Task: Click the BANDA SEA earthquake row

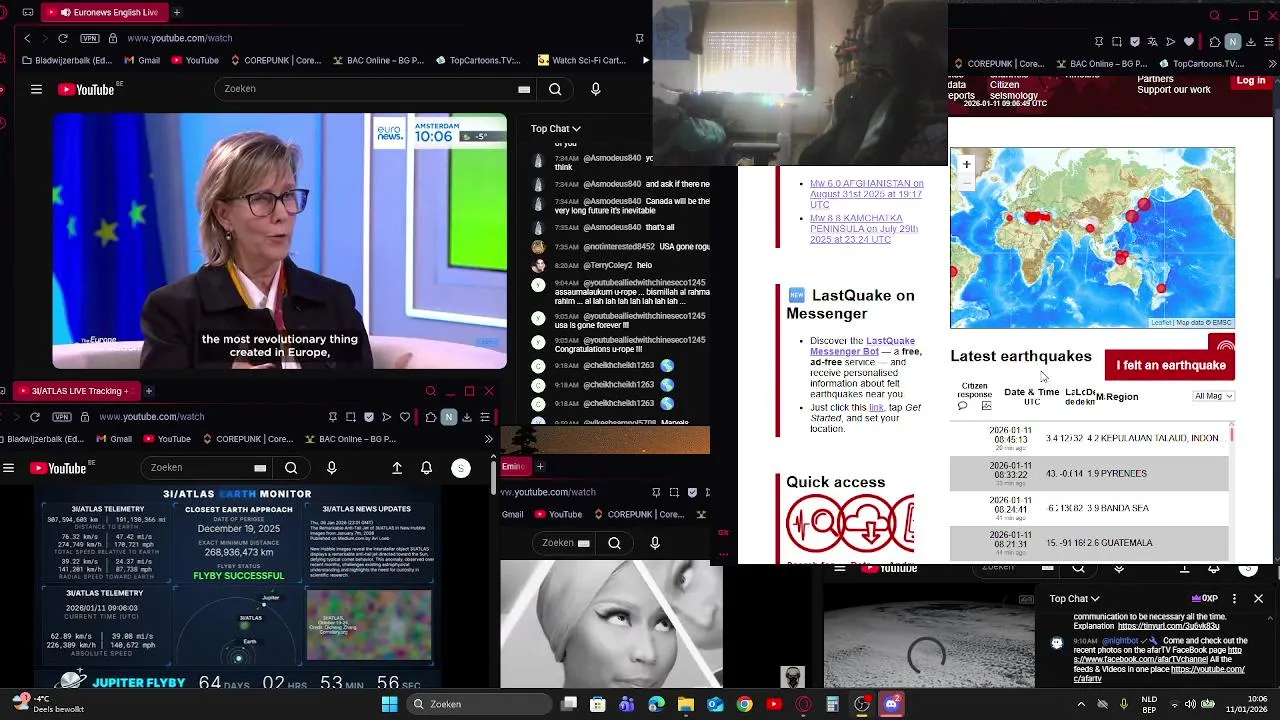Action: point(1089,508)
